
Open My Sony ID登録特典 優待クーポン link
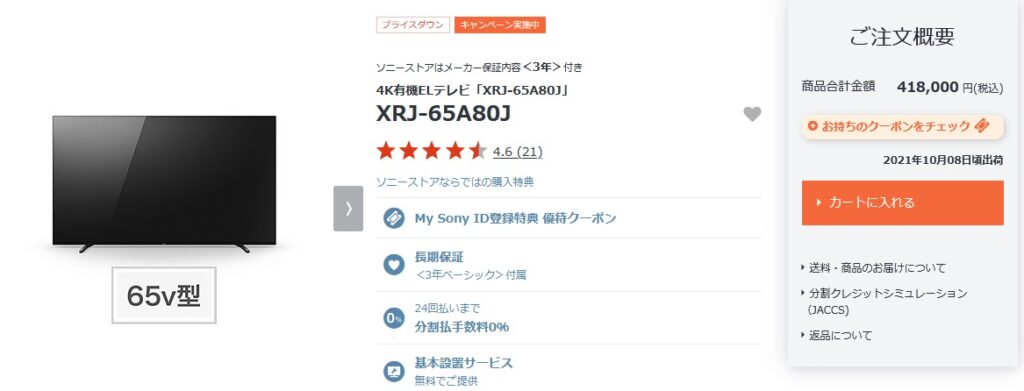[515, 218]
